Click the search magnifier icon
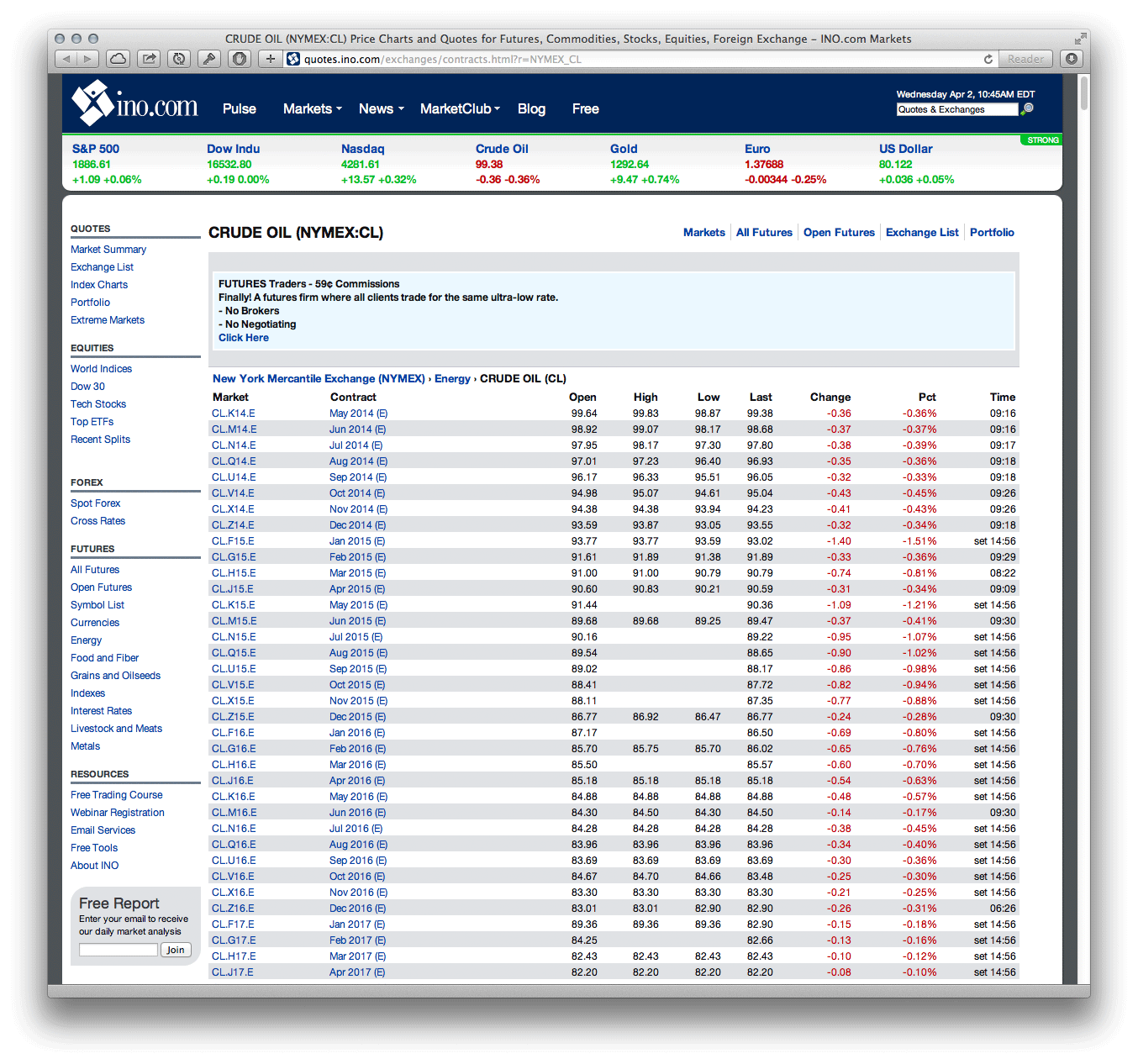The image size is (1138, 1064). [1027, 109]
